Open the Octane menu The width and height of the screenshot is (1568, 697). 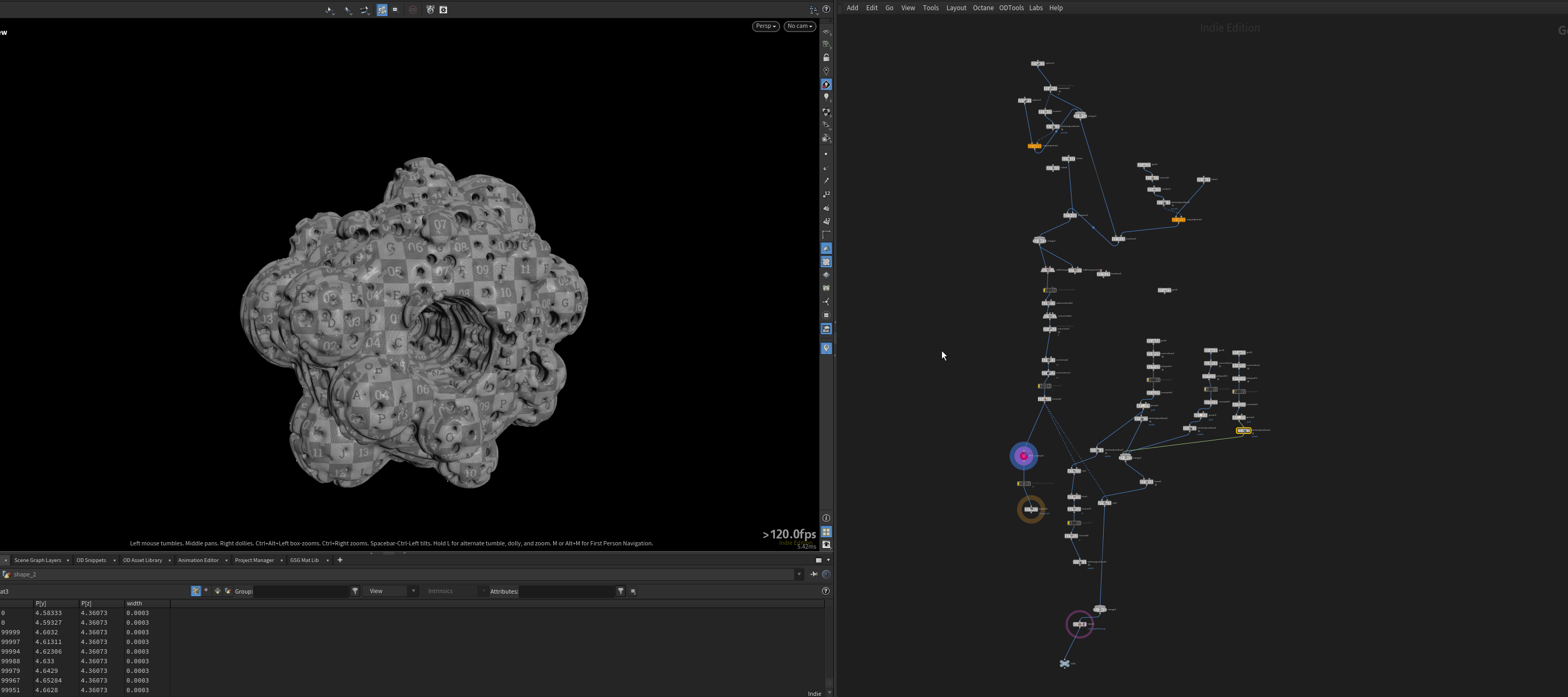[x=983, y=8]
